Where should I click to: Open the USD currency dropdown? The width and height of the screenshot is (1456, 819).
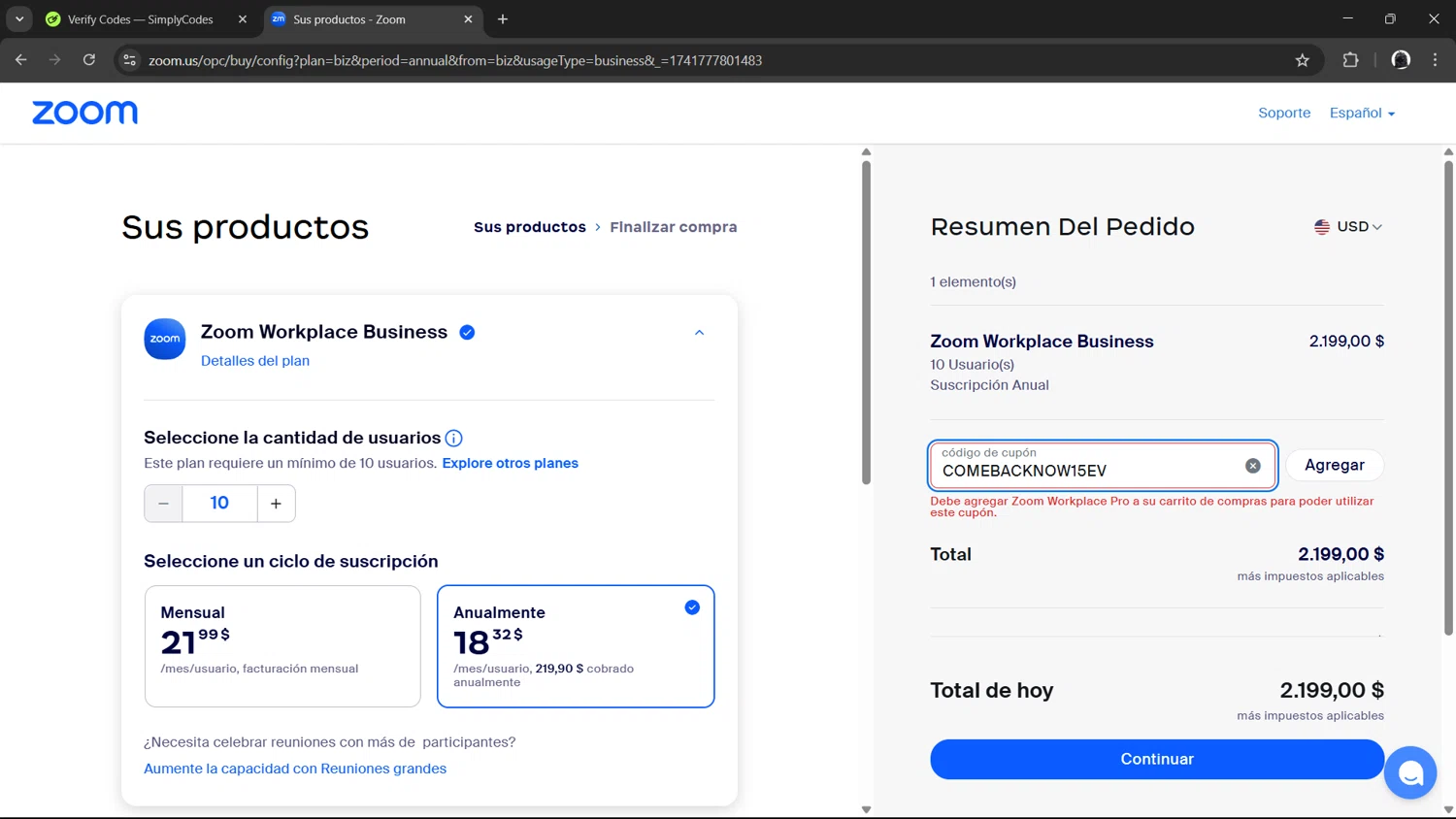coord(1348,227)
